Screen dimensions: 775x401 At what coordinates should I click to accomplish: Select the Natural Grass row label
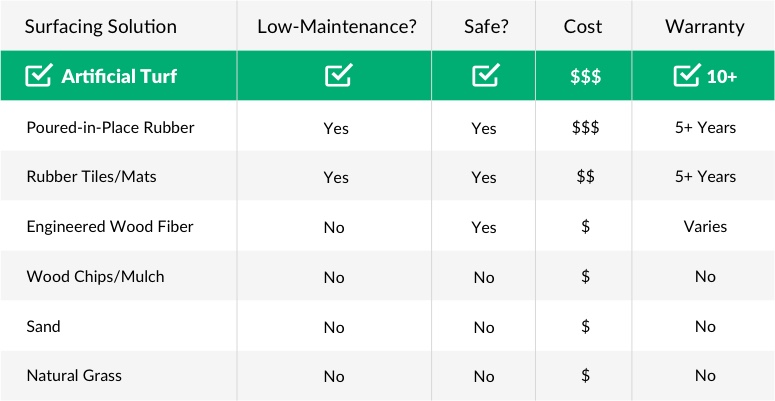click(74, 376)
